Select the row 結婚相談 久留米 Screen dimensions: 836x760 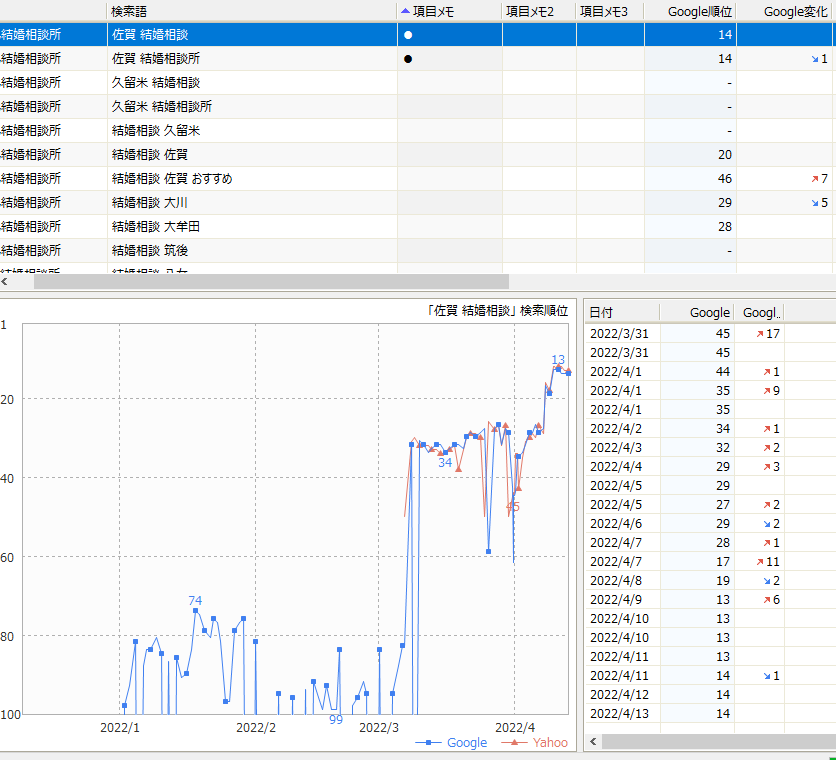[418, 131]
